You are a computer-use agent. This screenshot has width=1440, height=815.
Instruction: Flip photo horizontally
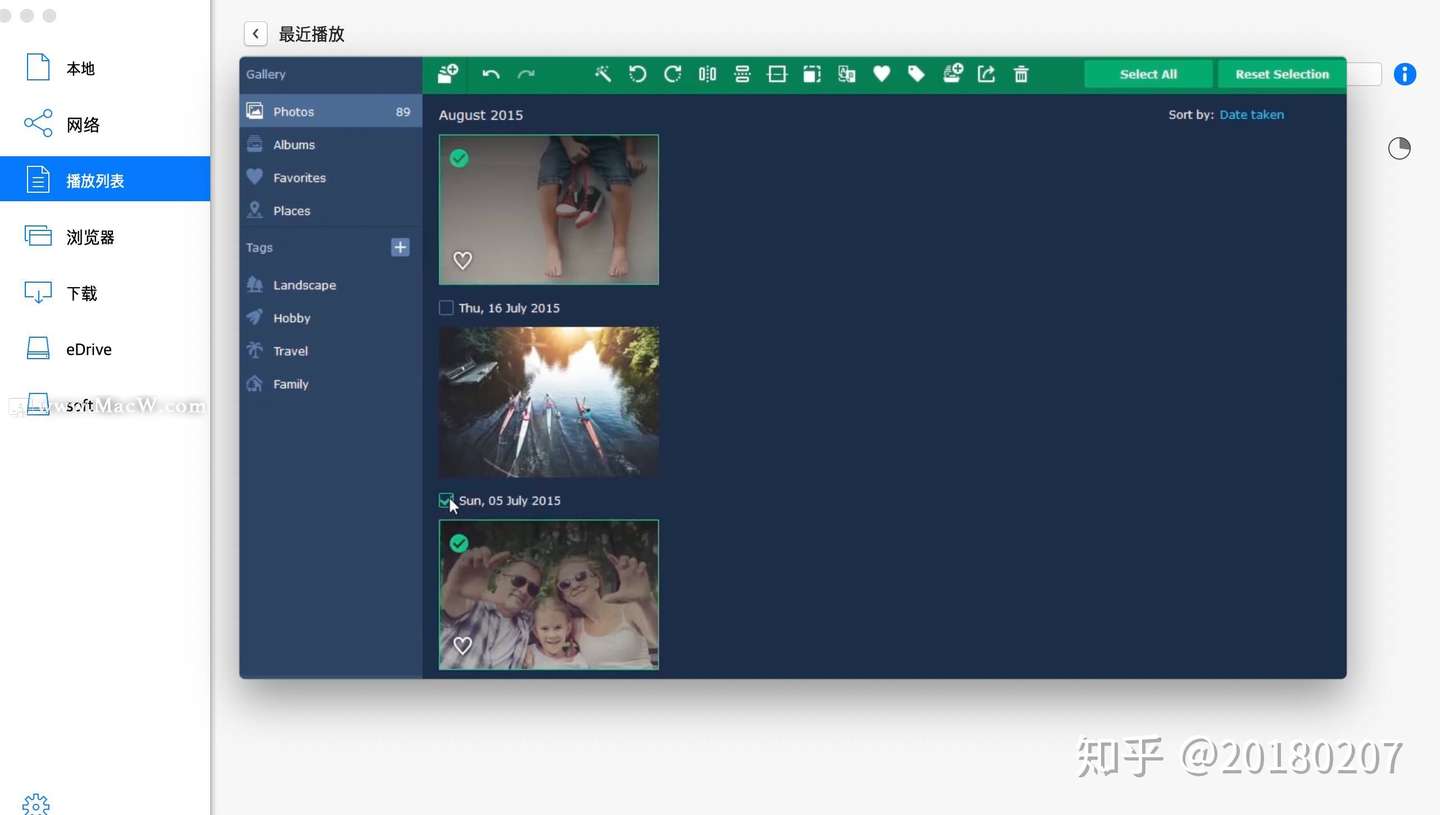(707, 74)
